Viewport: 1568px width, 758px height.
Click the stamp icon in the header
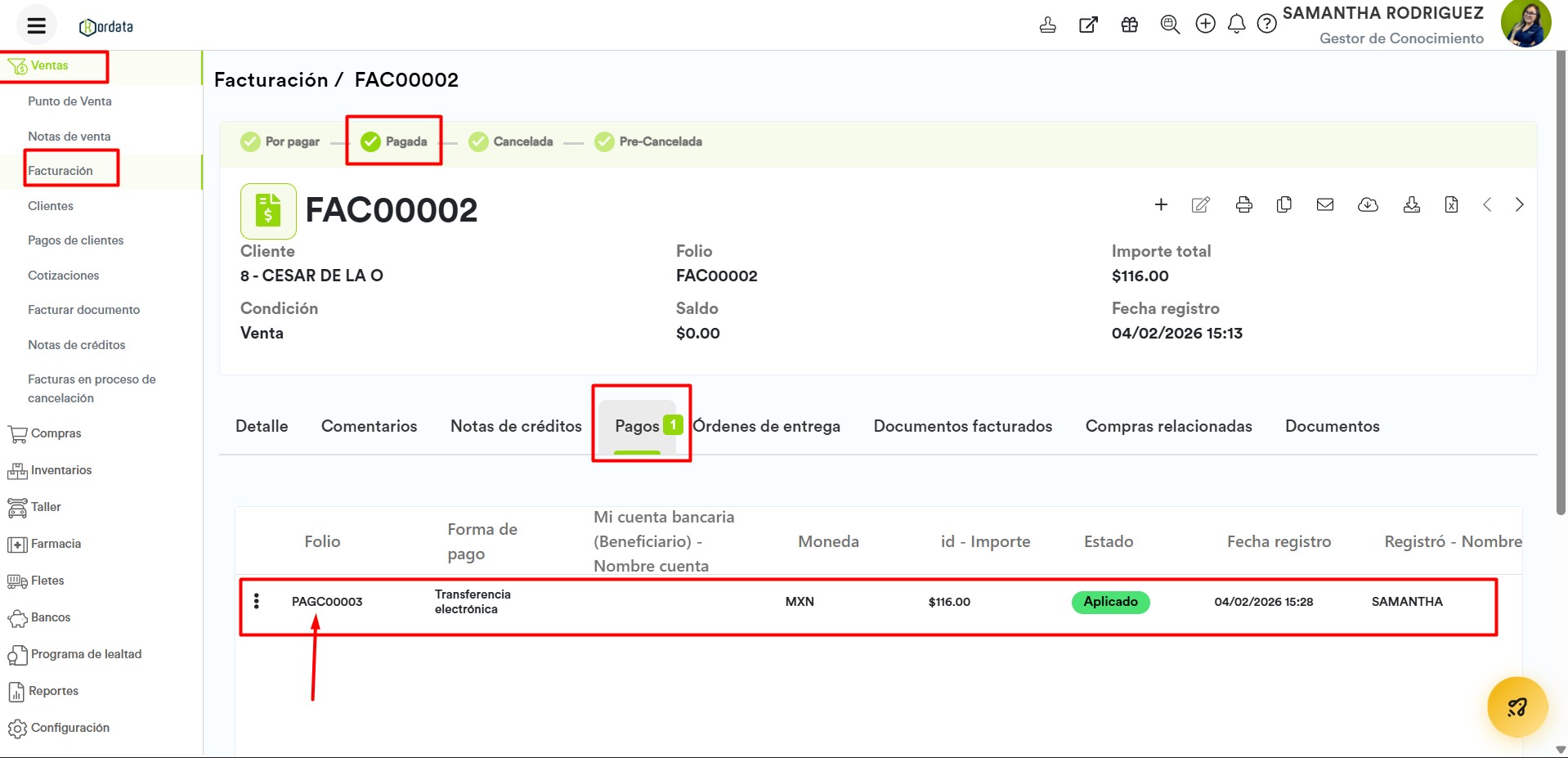coord(1047,25)
